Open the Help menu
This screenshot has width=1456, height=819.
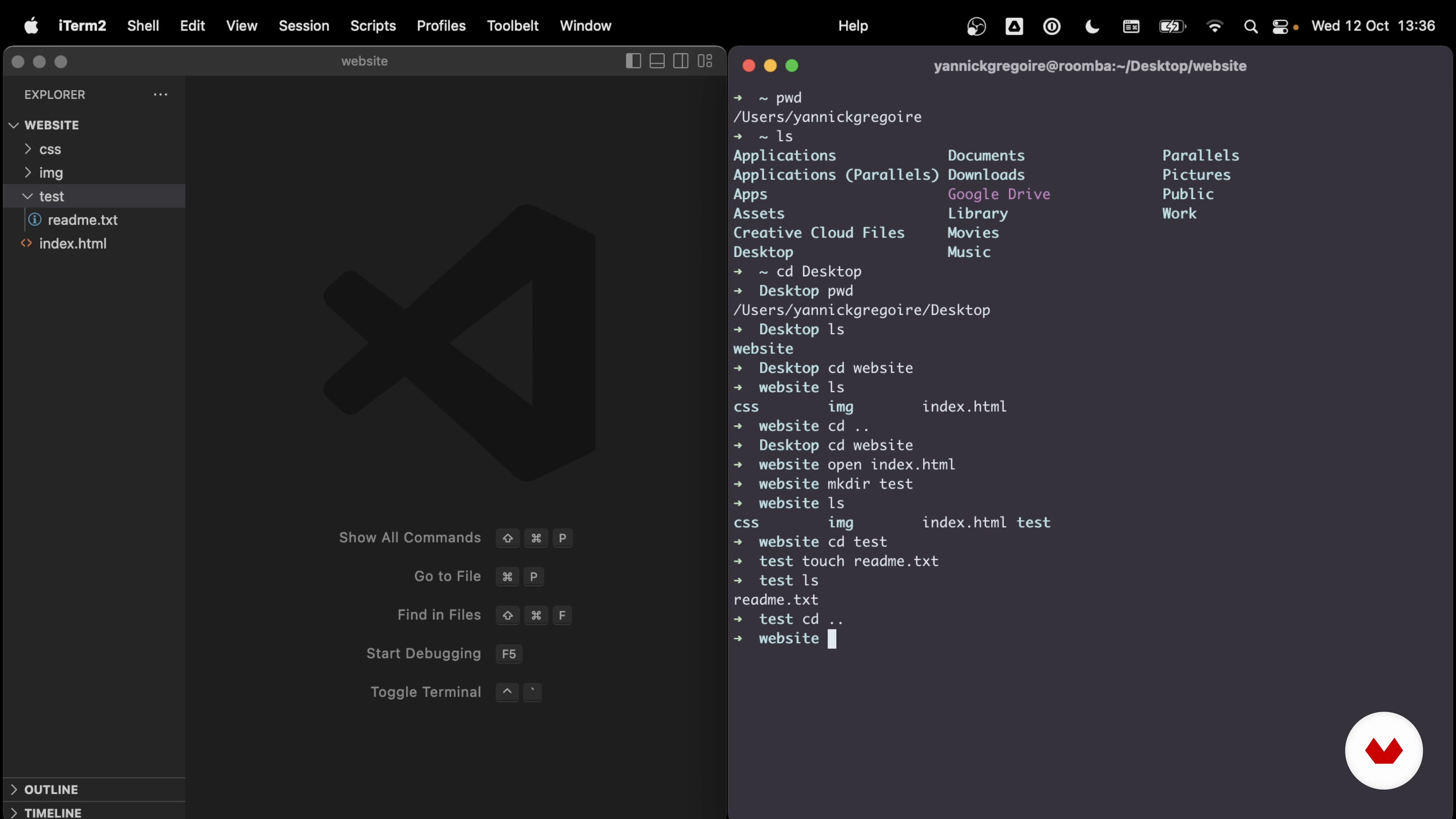pos(853,26)
